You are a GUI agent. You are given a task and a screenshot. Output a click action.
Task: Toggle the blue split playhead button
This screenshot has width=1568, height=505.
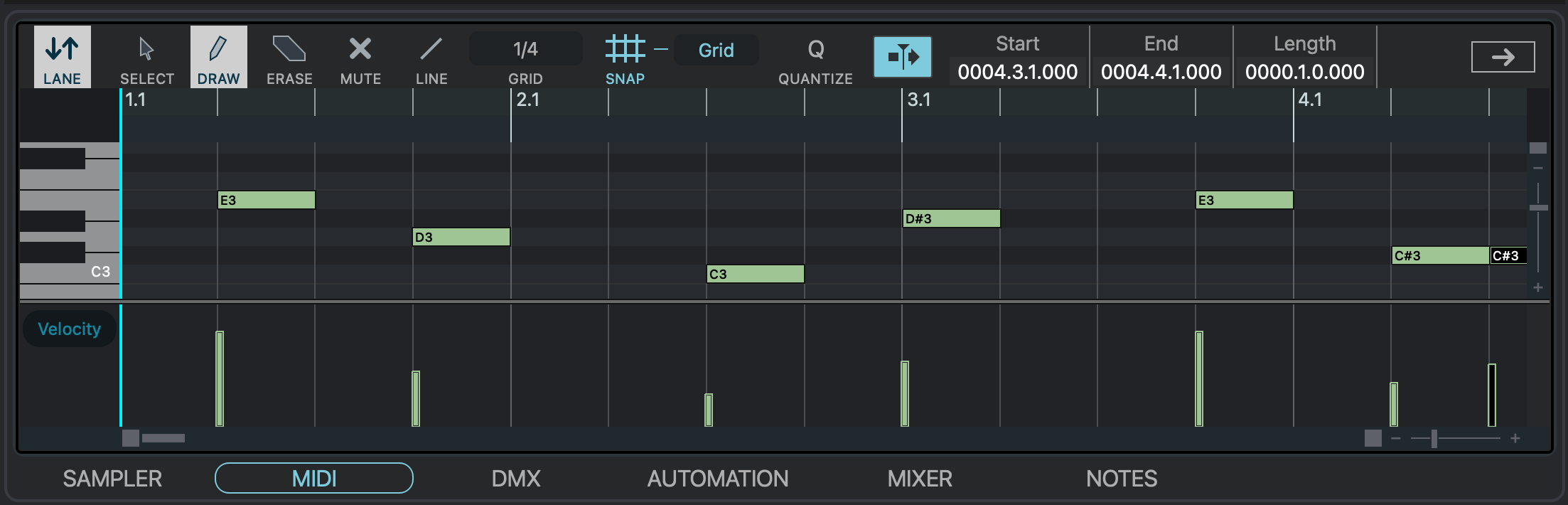click(x=902, y=57)
